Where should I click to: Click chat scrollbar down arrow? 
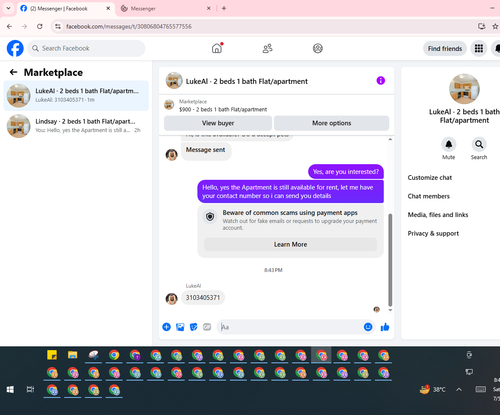390,310
